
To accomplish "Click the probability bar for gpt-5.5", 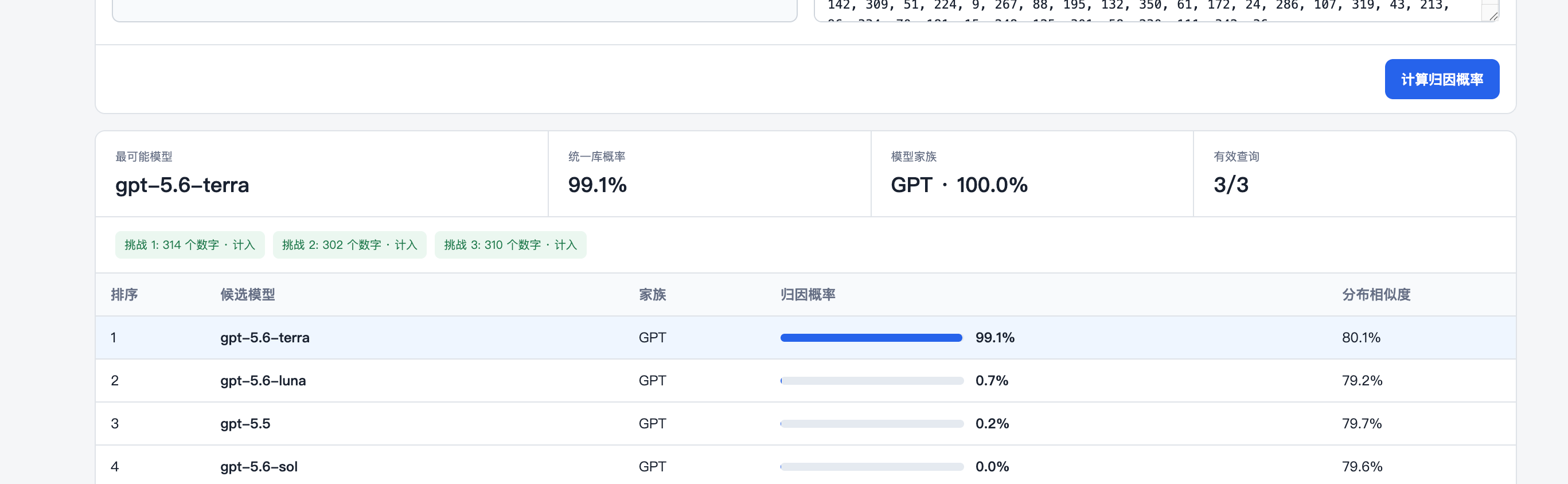I will [872, 424].
